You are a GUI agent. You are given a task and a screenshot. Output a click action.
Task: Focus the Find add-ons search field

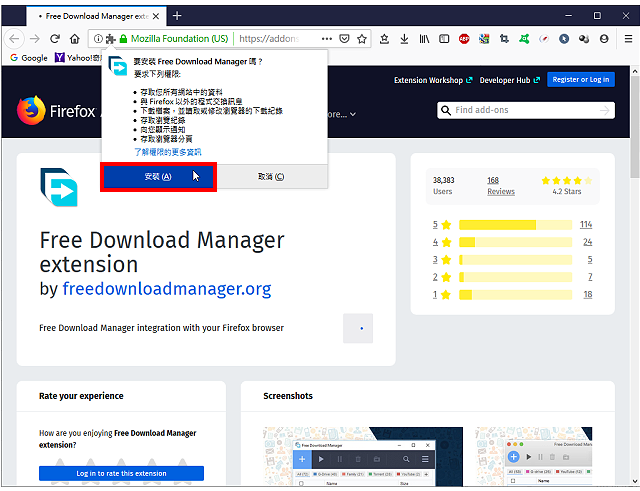pyautogui.click(x=526, y=110)
